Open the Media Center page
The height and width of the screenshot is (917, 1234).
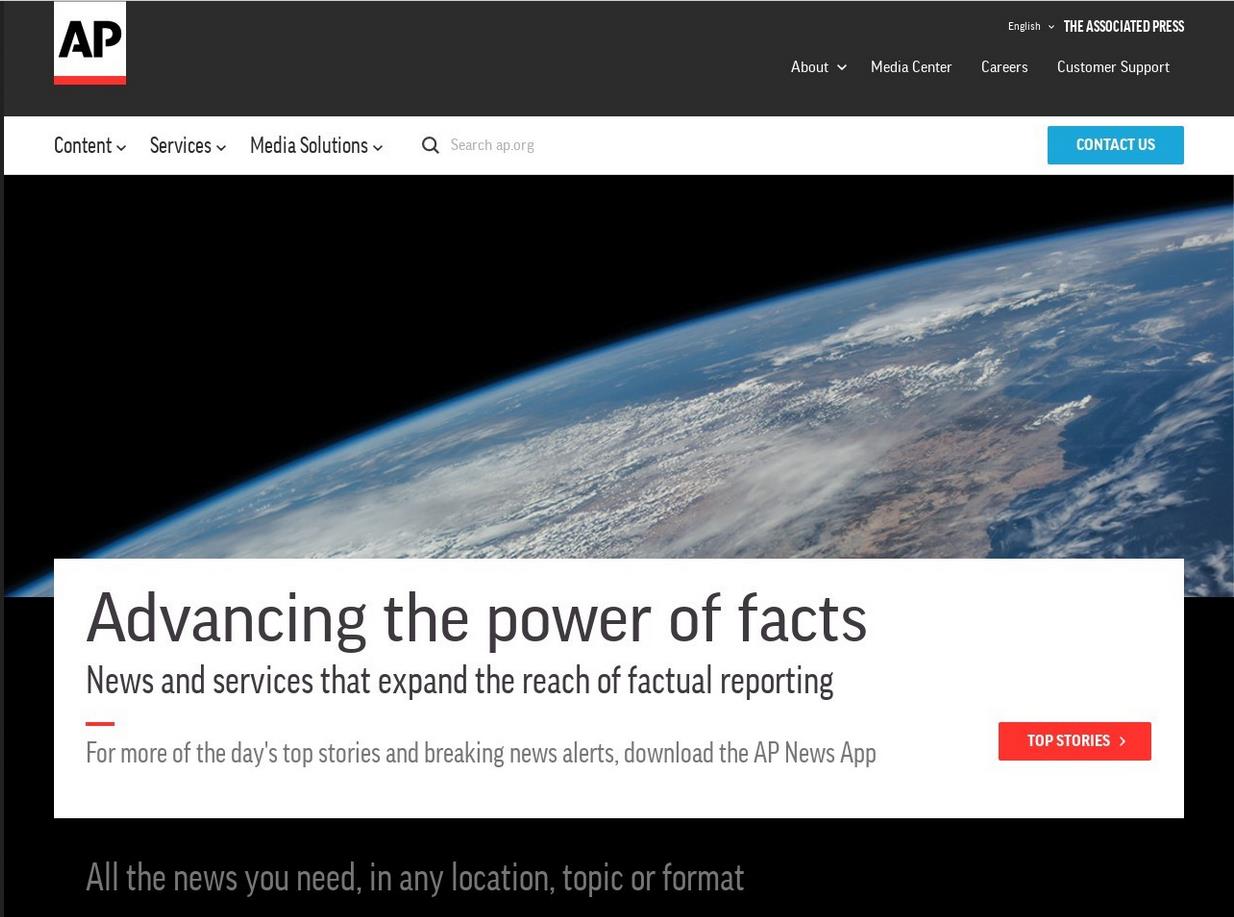click(x=911, y=67)
